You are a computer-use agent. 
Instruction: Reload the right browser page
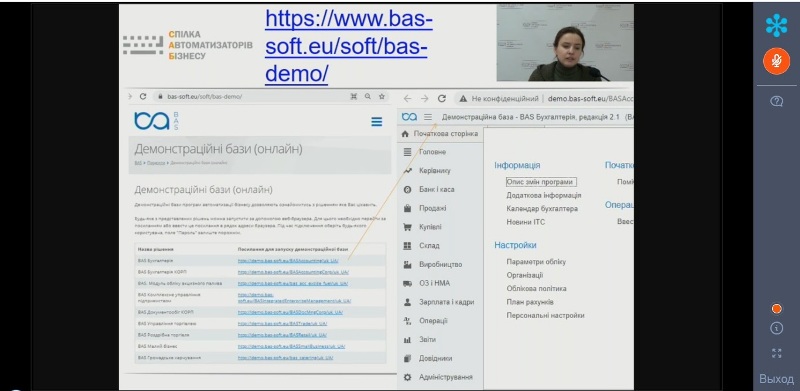point(442,99)
